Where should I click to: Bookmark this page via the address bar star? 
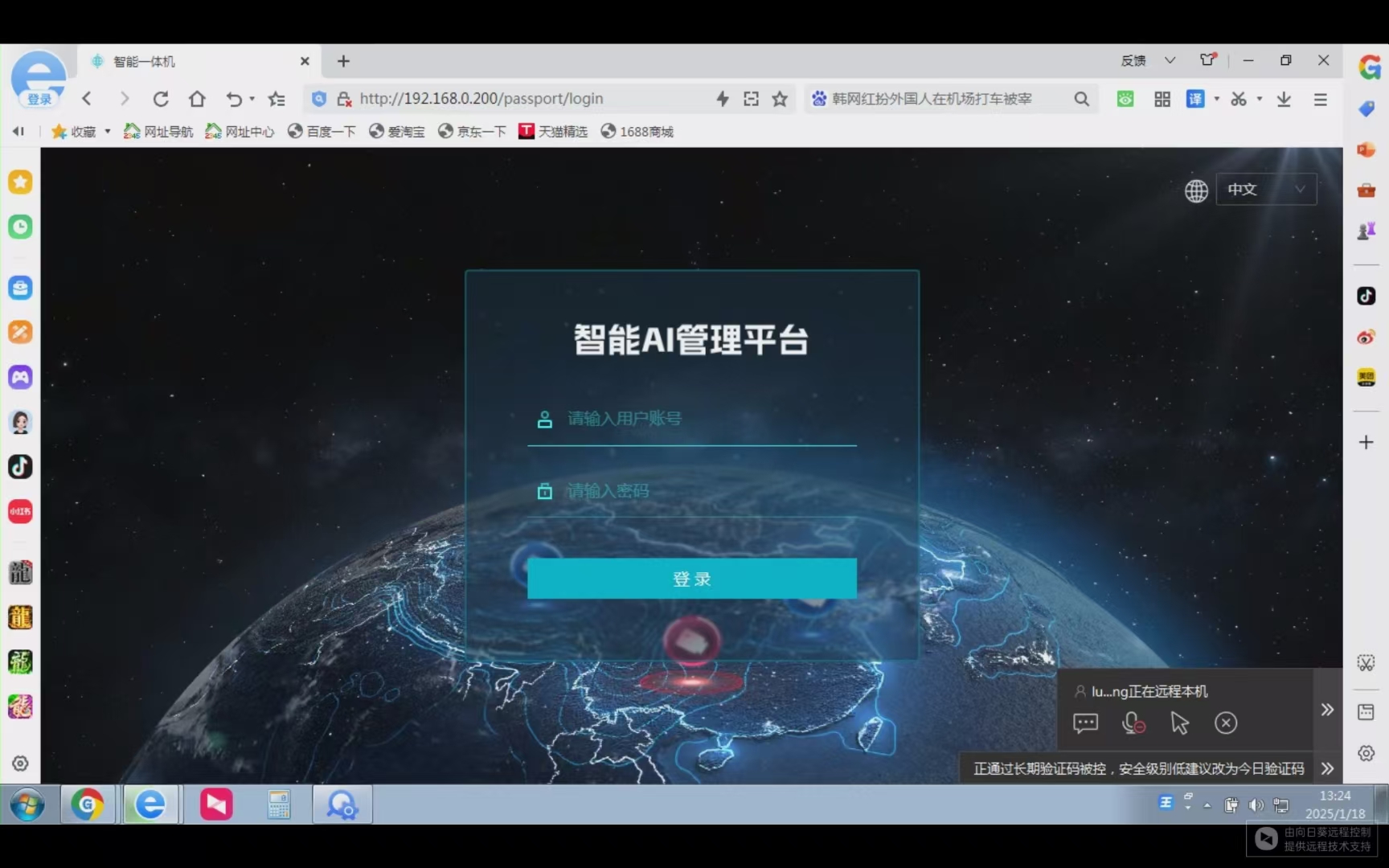point(779,98)
